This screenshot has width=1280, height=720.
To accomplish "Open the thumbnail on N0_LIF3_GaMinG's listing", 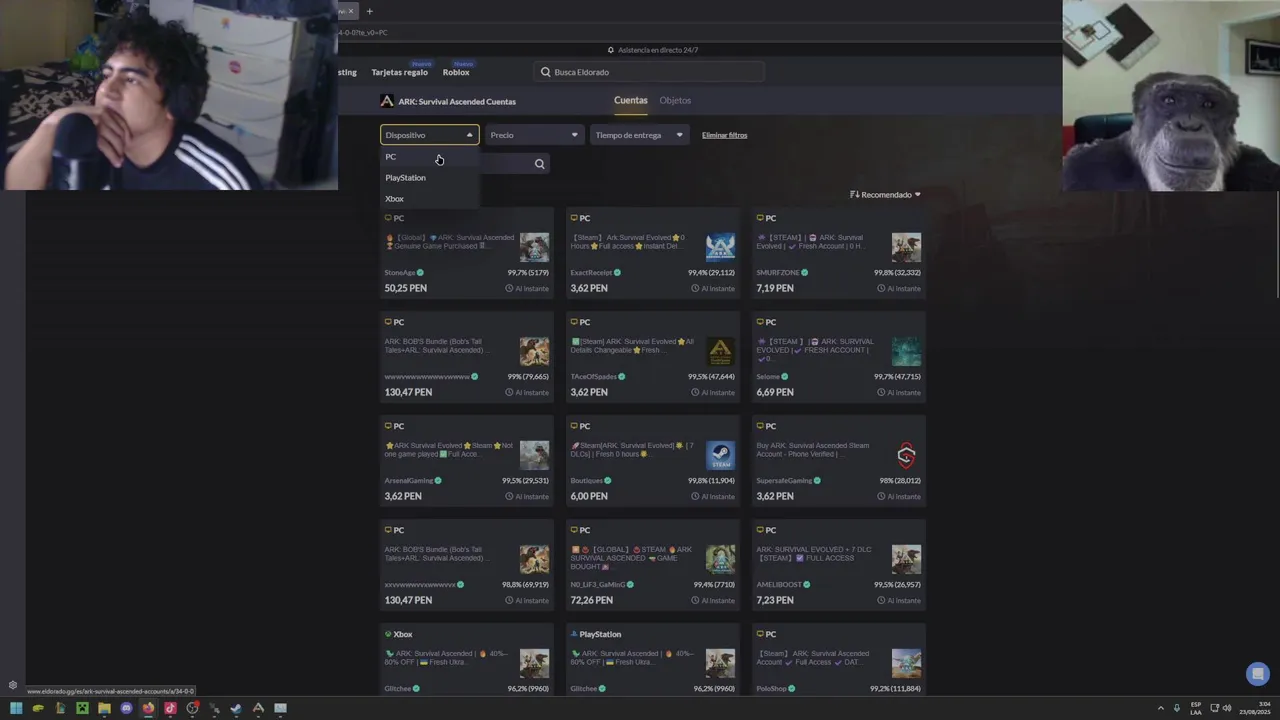I will click(720, 559).
